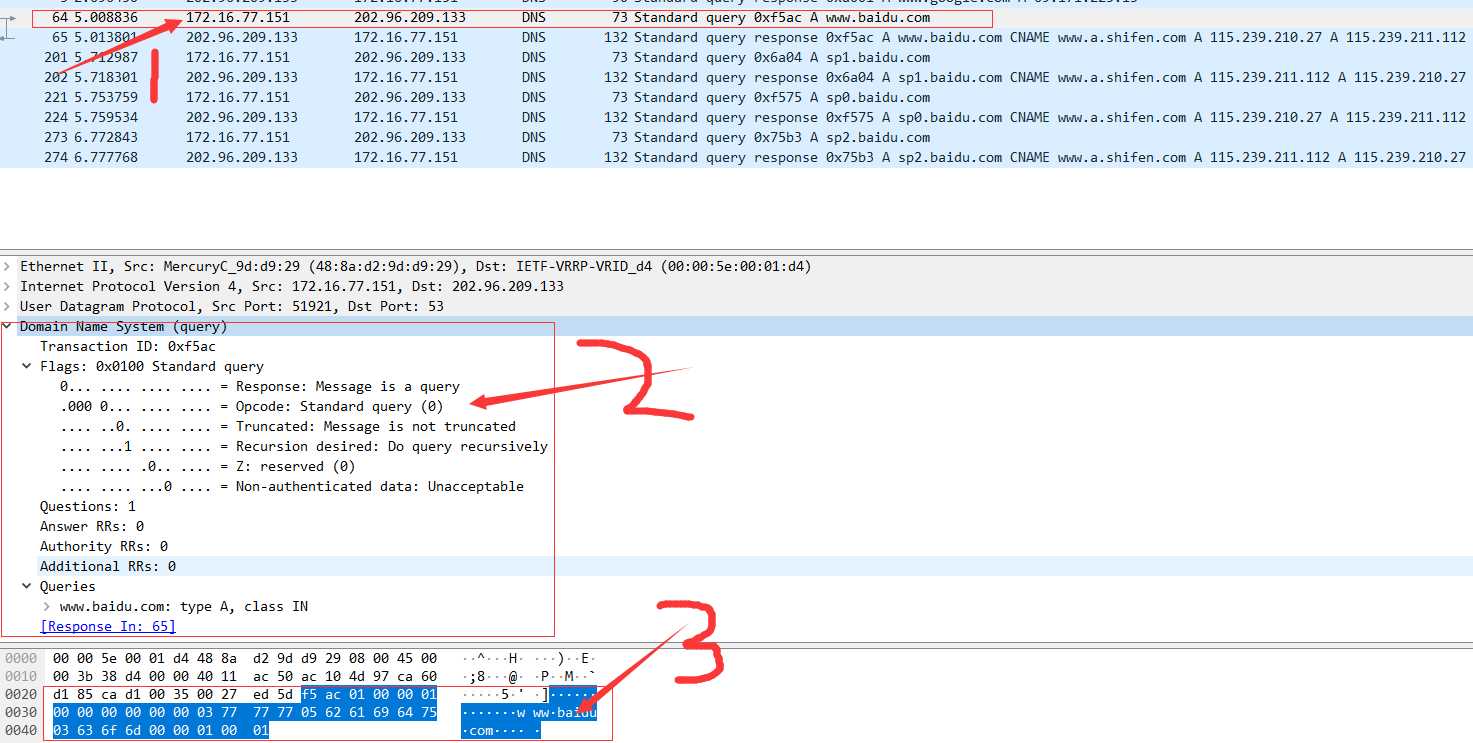Select packet 65 DNS response row
1473x743 pixels.
point(736,37)
